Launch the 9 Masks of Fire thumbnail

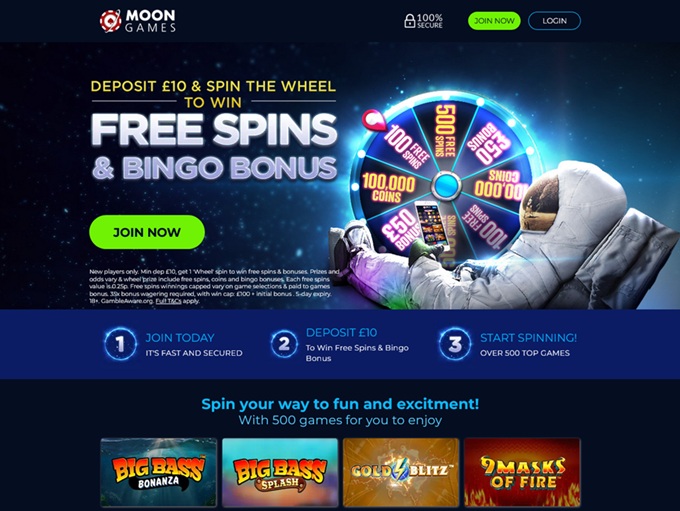(x=522, y=472)
